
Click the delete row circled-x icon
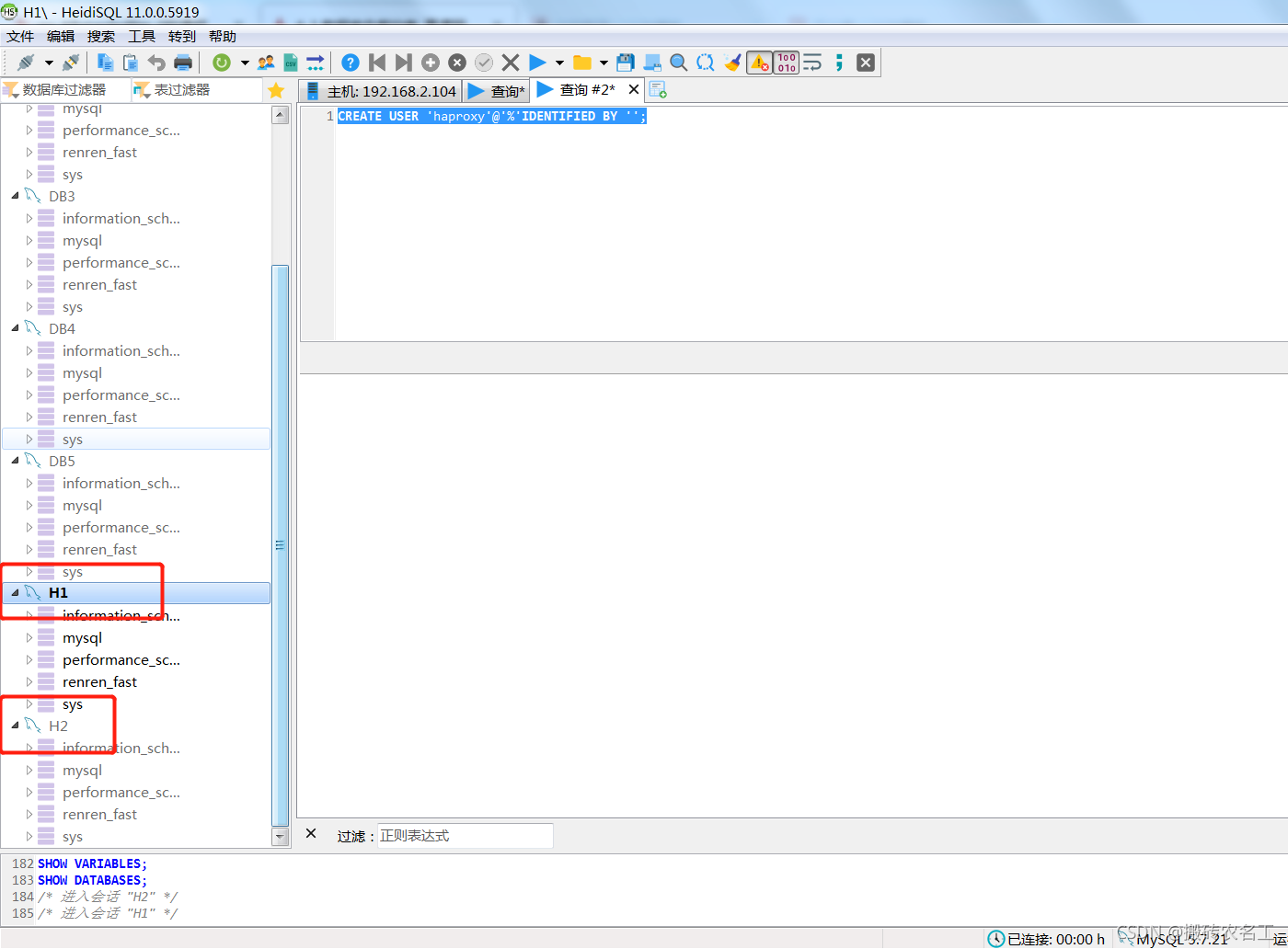click(457, 63)
